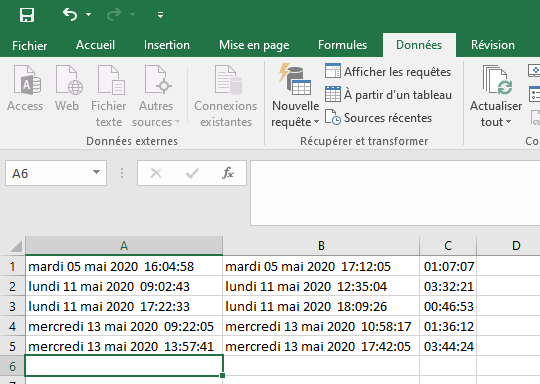Open the Customize Quick Access Toolbar menu
The height and width of the screenshot is (384, 540).
tap(160, 15)
